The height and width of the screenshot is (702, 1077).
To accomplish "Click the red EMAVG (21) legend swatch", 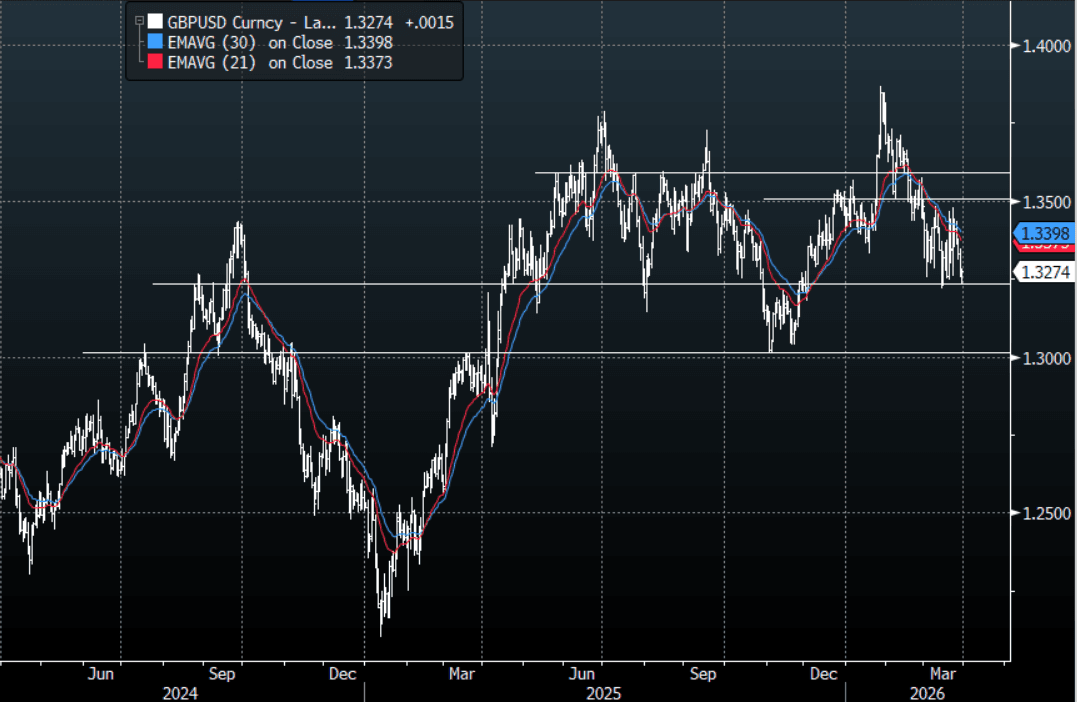I will point(156,62).
